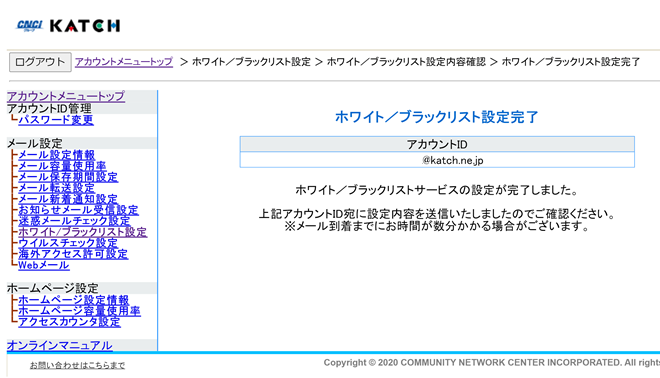Image resolution: width=660 pixels, height=378 pixels.
Task: Open メール保存期間設定
Action: coord(68,177)
